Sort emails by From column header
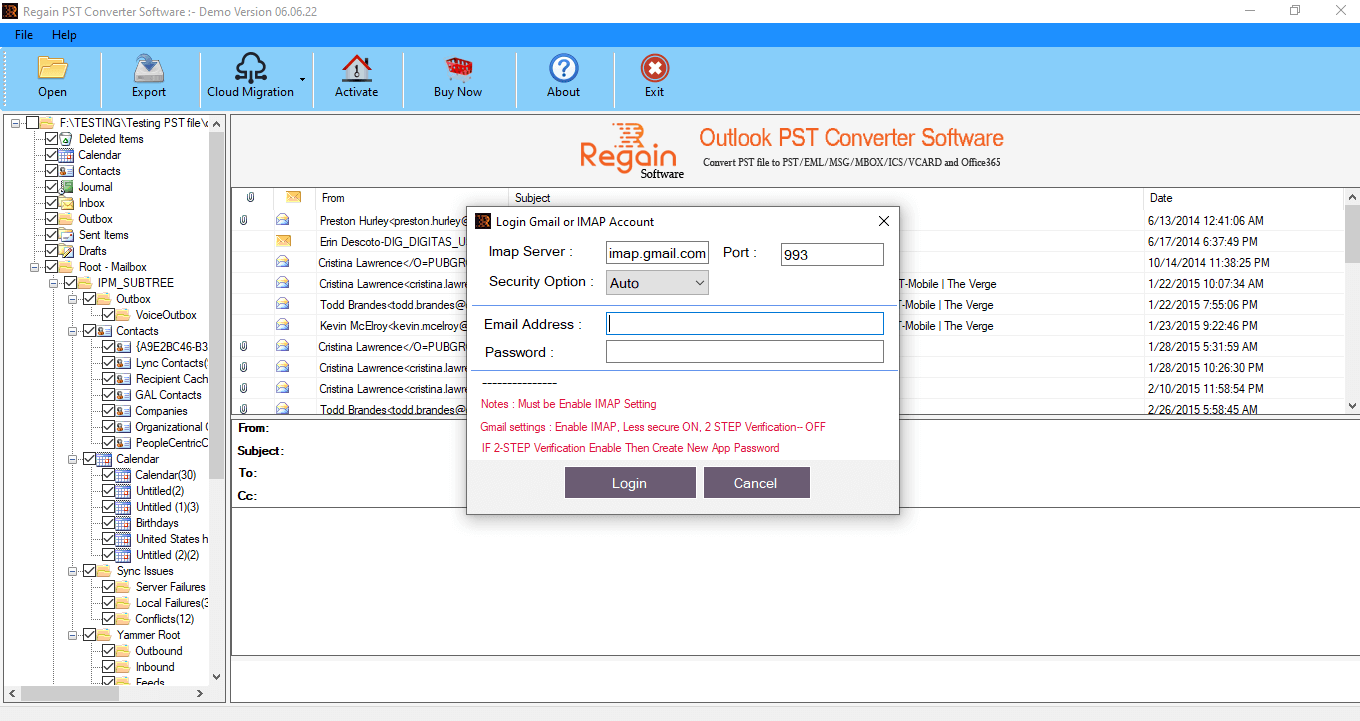The height and width of the screenshot is (721, 1360). pyautogui.click(x=411, y=198)
